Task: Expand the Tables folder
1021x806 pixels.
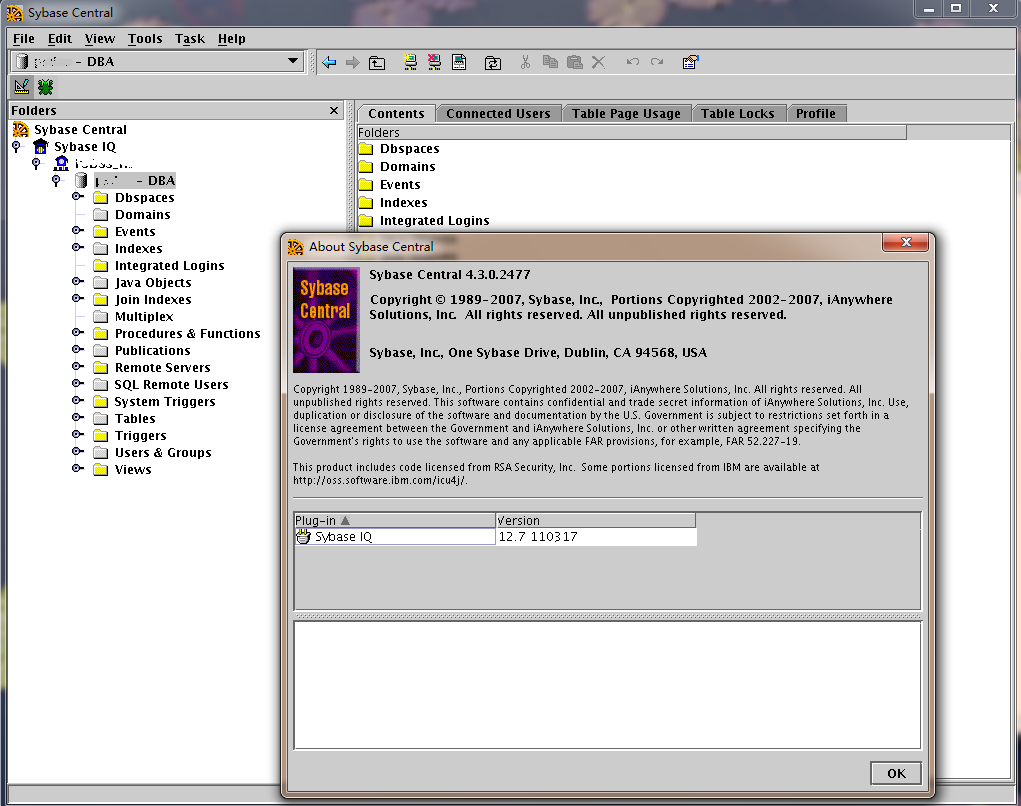Action: [77, 417]
